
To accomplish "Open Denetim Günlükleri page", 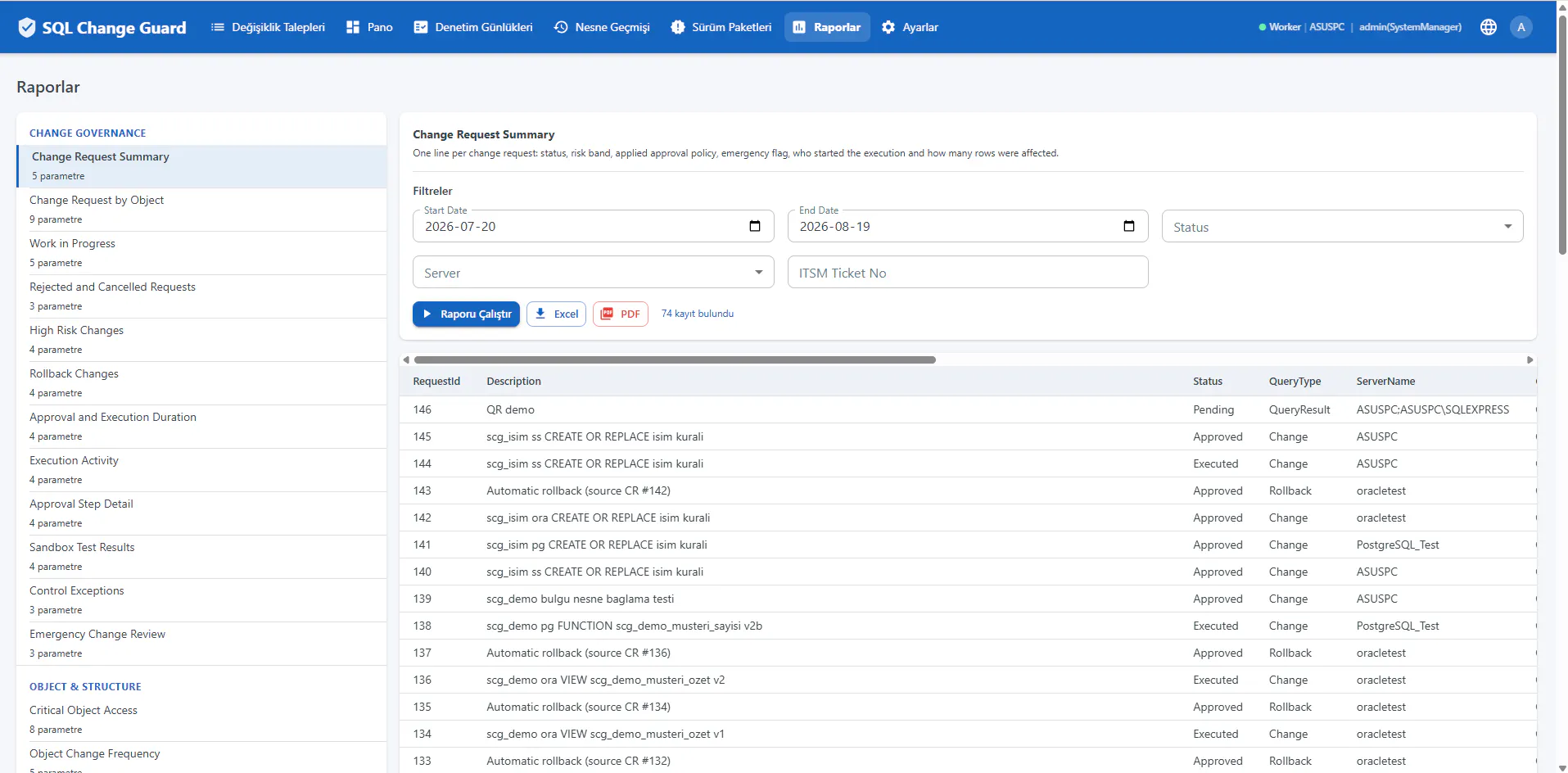I will click(473, 27).
